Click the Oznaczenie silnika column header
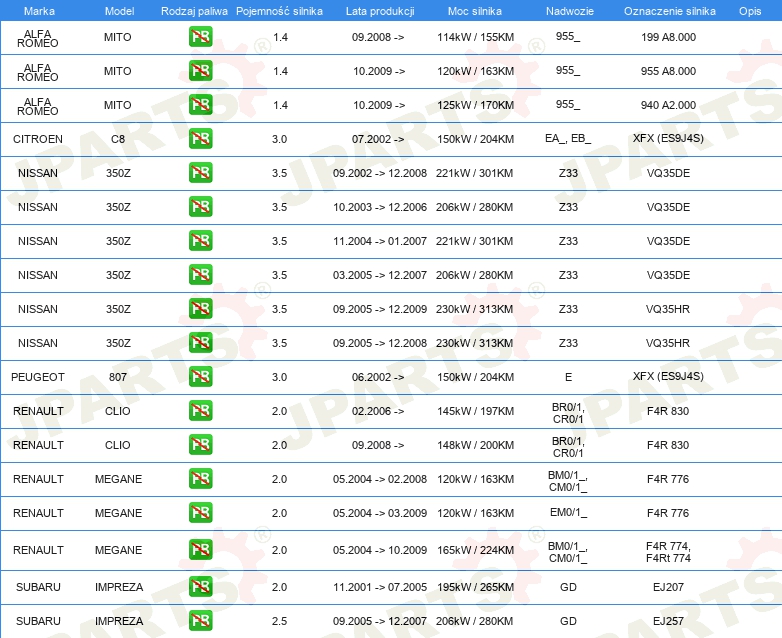Screen dimensions: 782x638 pyautogui.click(x=669, y=11)
